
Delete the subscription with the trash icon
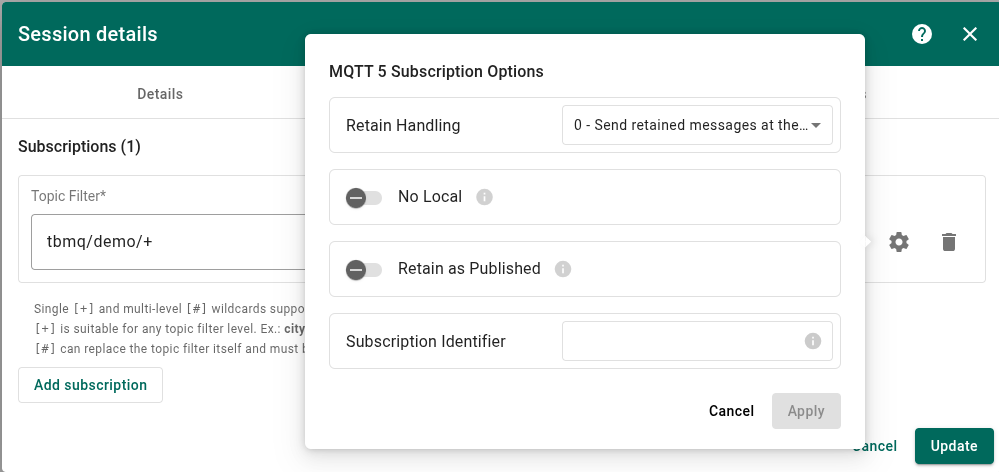(x=948, y=242)
